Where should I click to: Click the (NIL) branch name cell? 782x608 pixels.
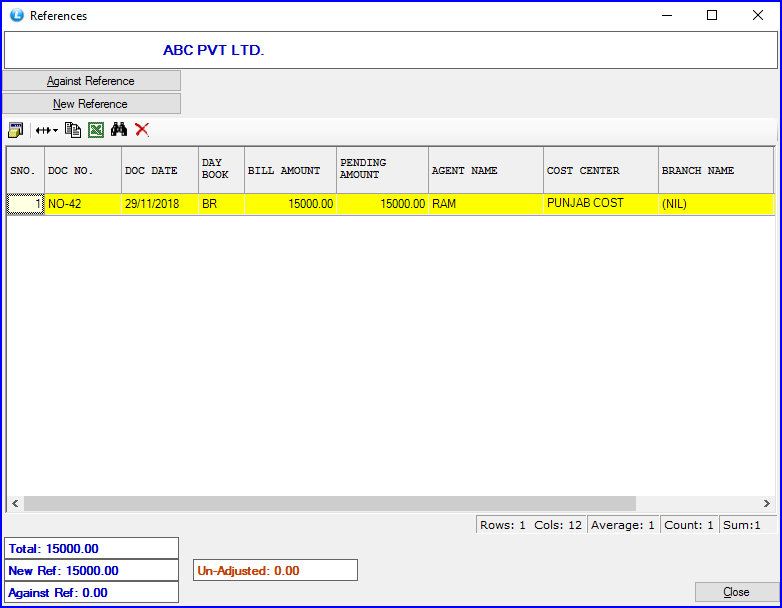click(716, 204)
